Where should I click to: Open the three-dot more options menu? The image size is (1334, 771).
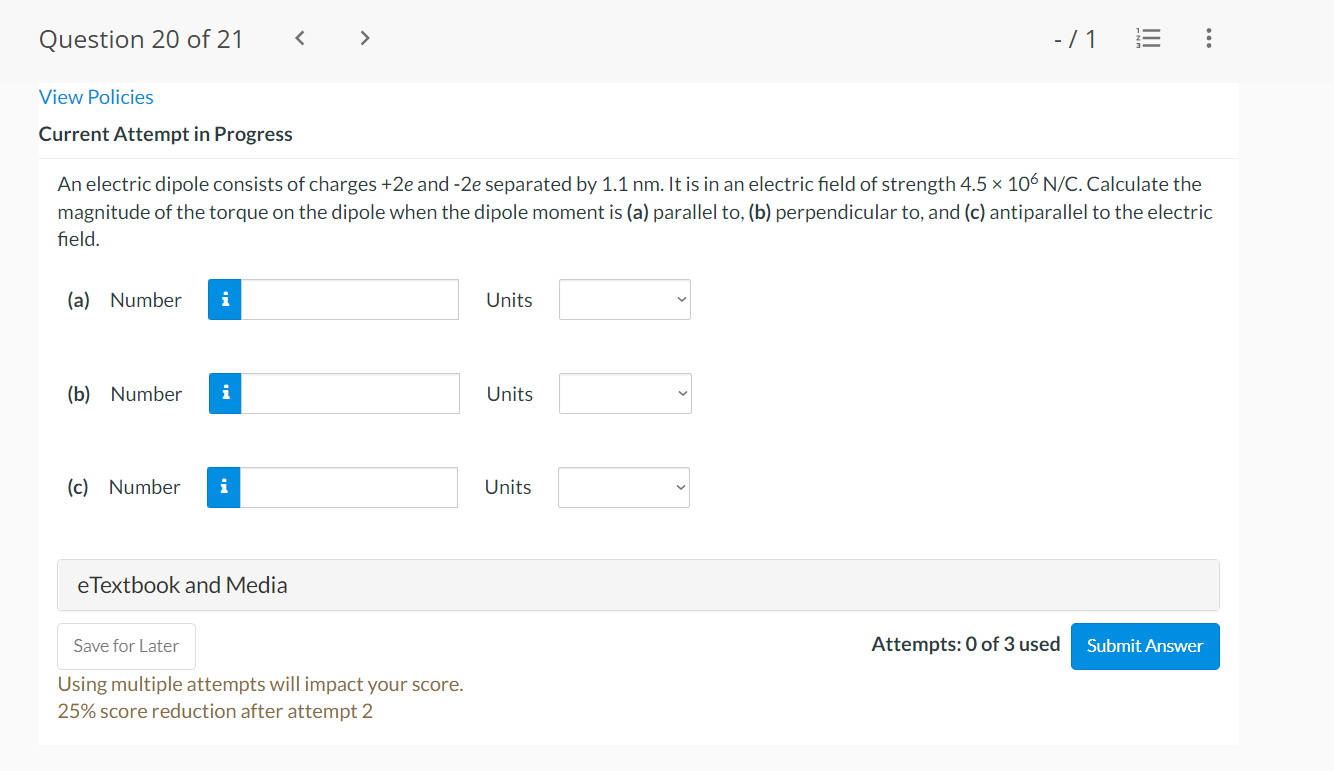click(1209, 39)
